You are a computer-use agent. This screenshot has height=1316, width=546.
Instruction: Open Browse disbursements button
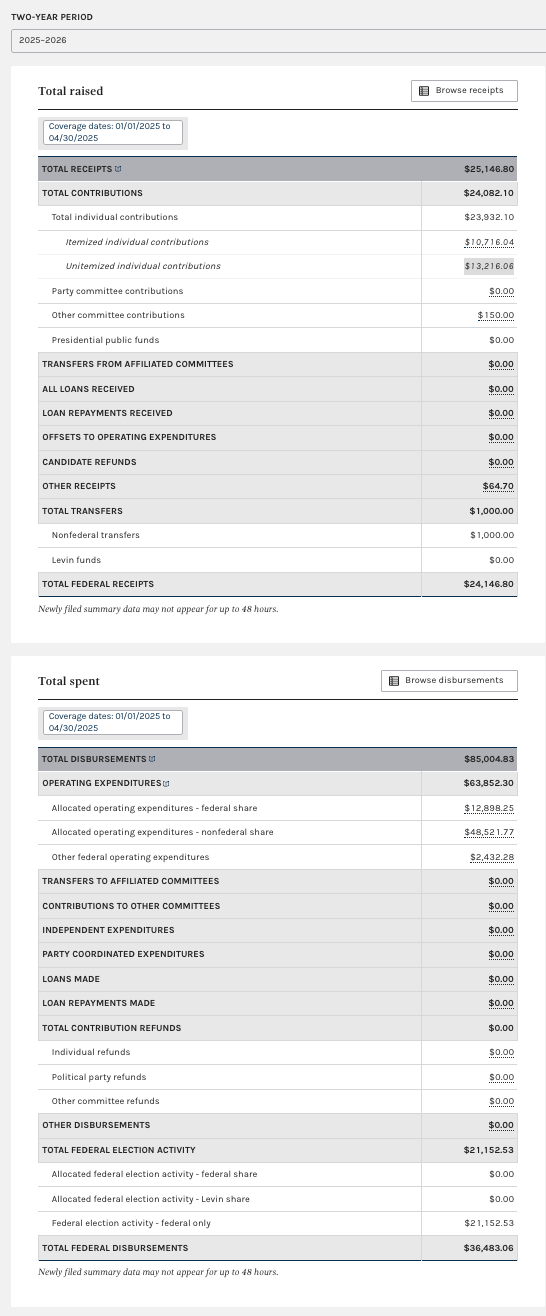[x=450, y=681]
